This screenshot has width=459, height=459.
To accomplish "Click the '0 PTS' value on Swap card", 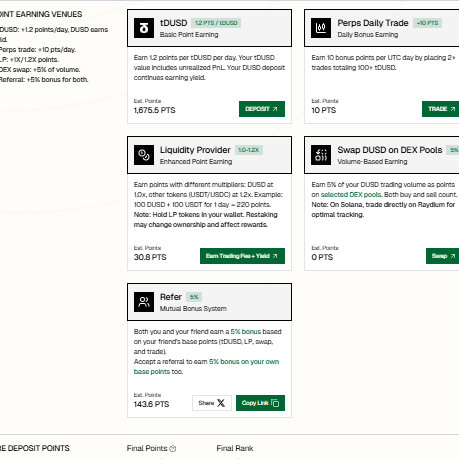I will click(322, 257).
